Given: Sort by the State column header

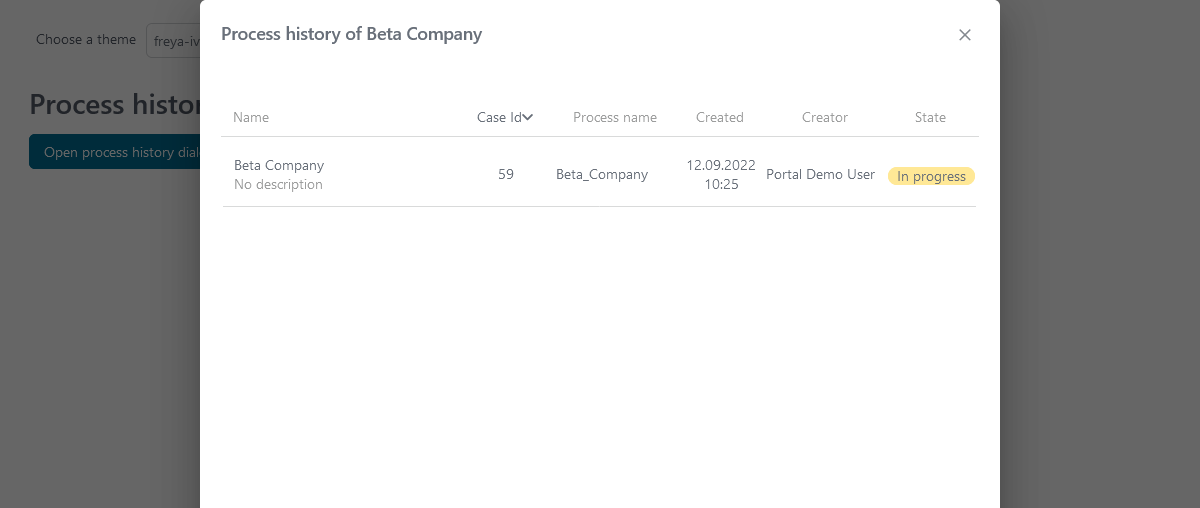Looking at the screenshot, I should (x=930, y=117).
